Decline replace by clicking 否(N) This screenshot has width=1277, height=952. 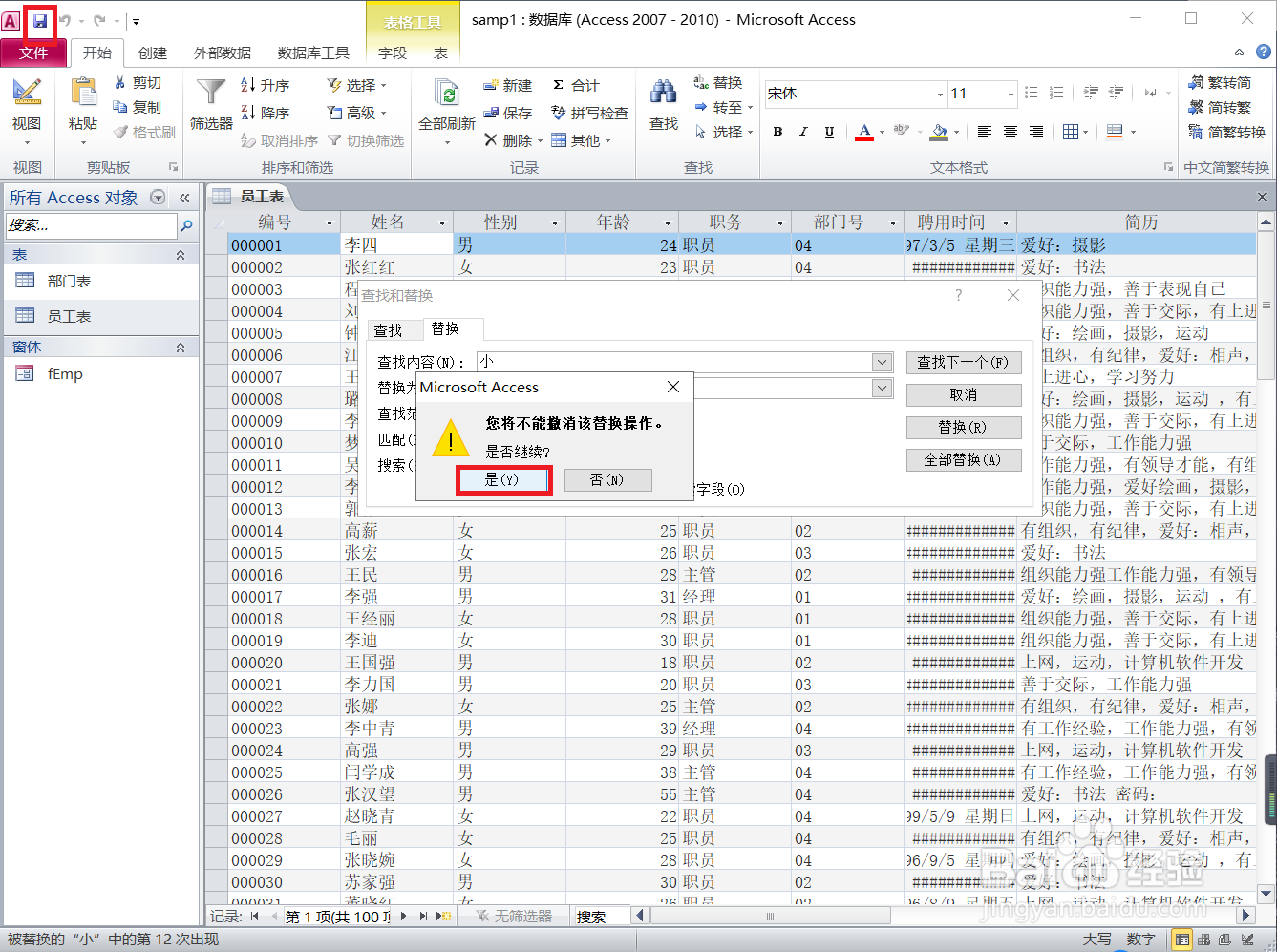click(x=607, y=479)
